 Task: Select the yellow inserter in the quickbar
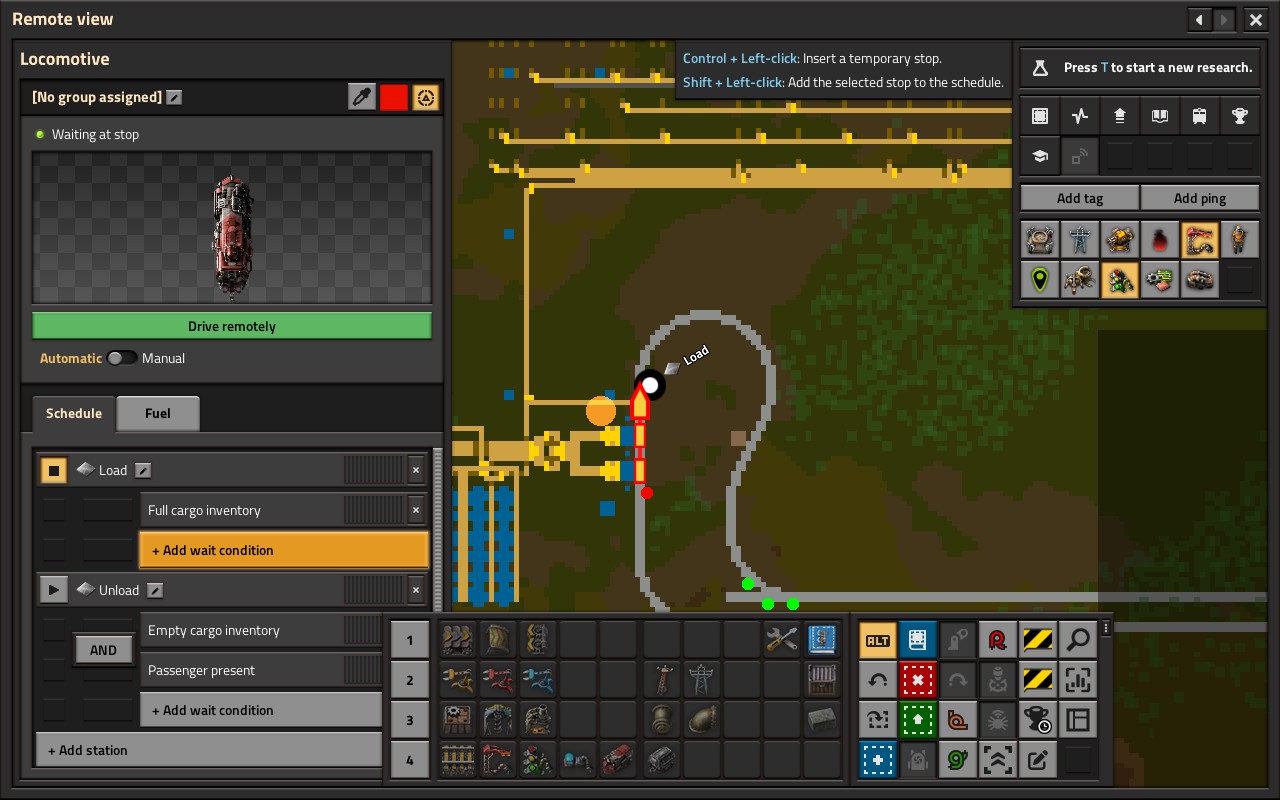point(458,680)
